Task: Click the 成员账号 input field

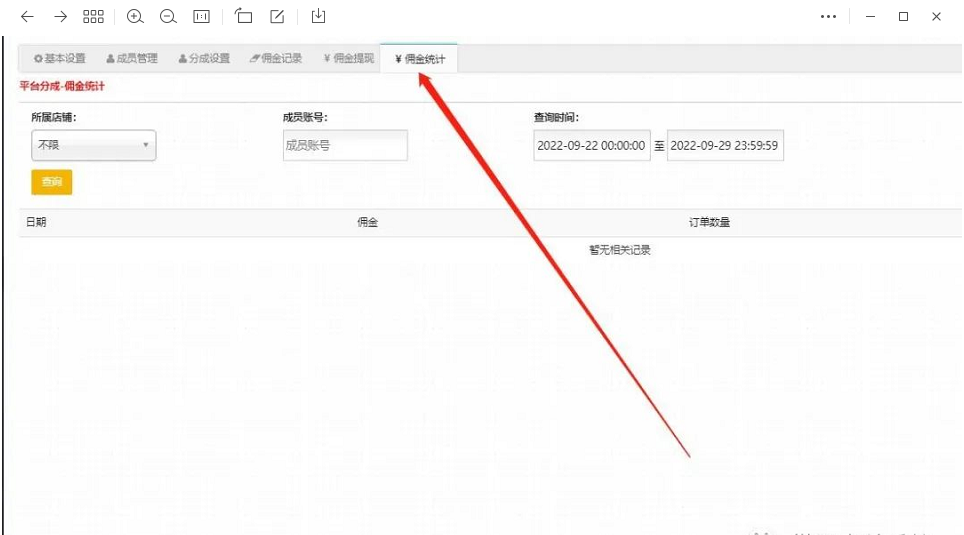Action: [345, 145]
